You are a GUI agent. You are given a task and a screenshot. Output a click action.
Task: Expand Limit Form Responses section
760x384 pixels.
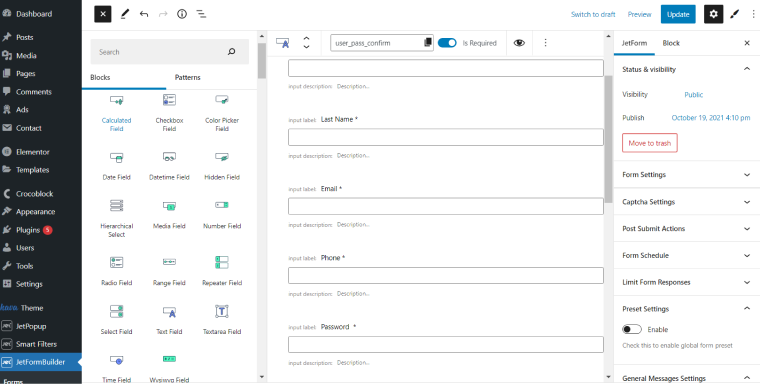(x=687, y=282)
